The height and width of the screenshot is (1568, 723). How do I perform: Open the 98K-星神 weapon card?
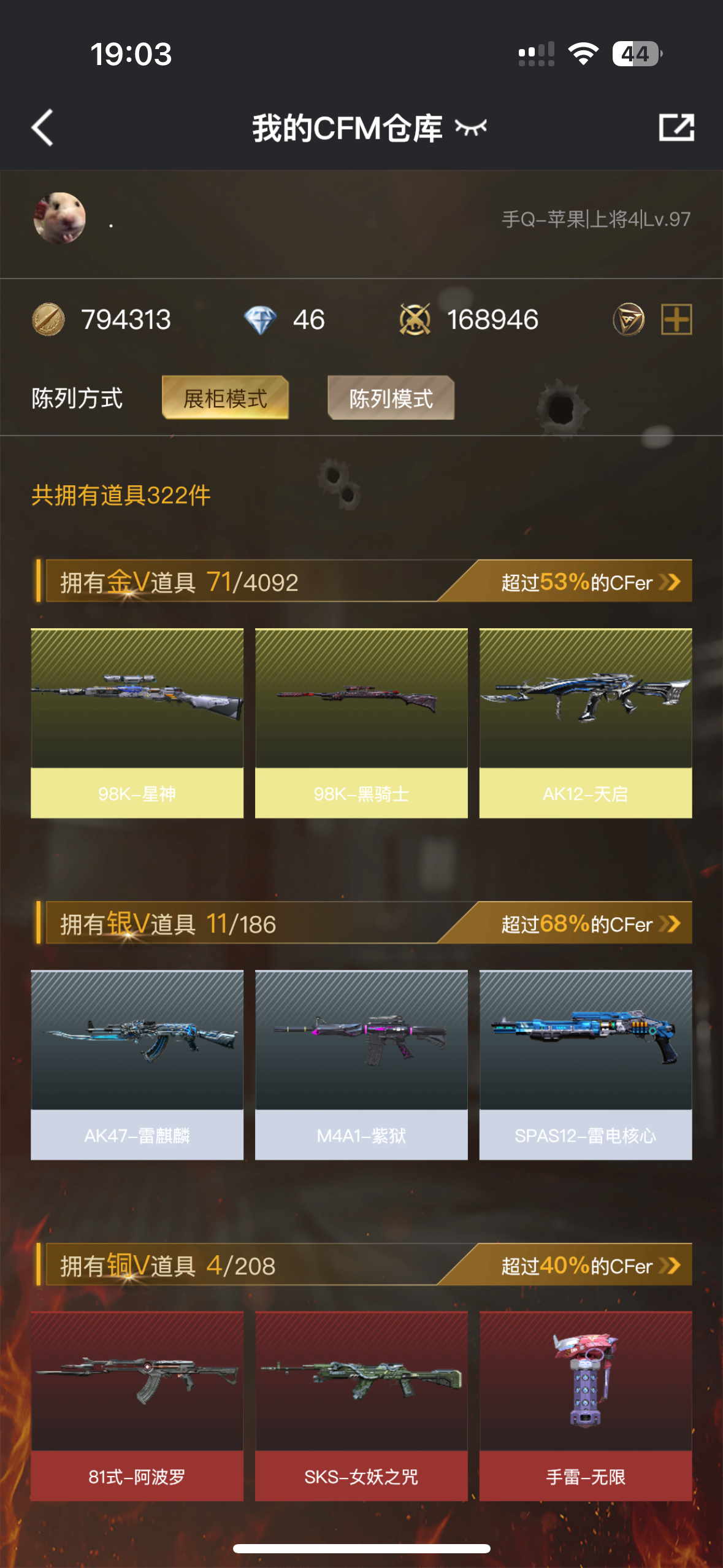137,723
